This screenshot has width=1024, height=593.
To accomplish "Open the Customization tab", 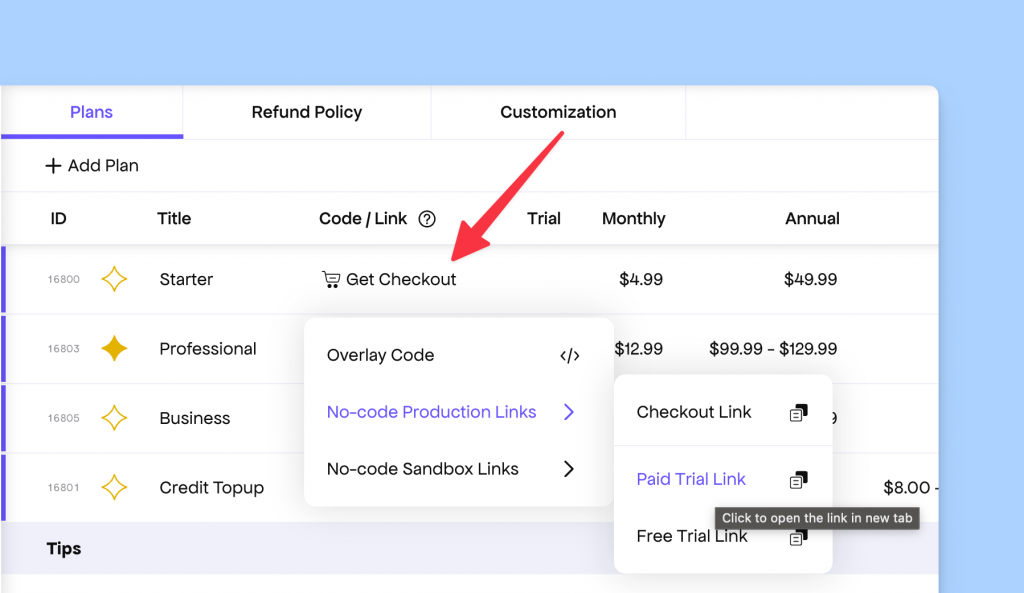I will click(557, 112).
